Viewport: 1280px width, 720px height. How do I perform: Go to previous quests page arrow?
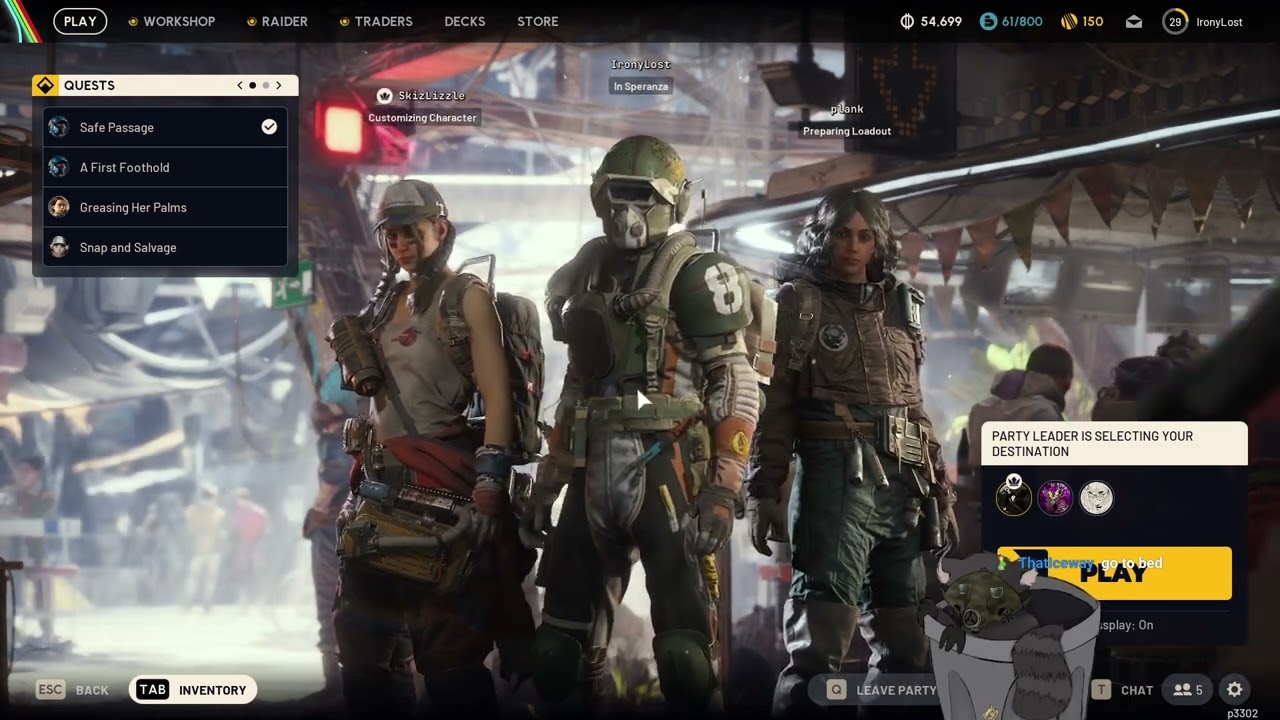(x=240, y=85)
